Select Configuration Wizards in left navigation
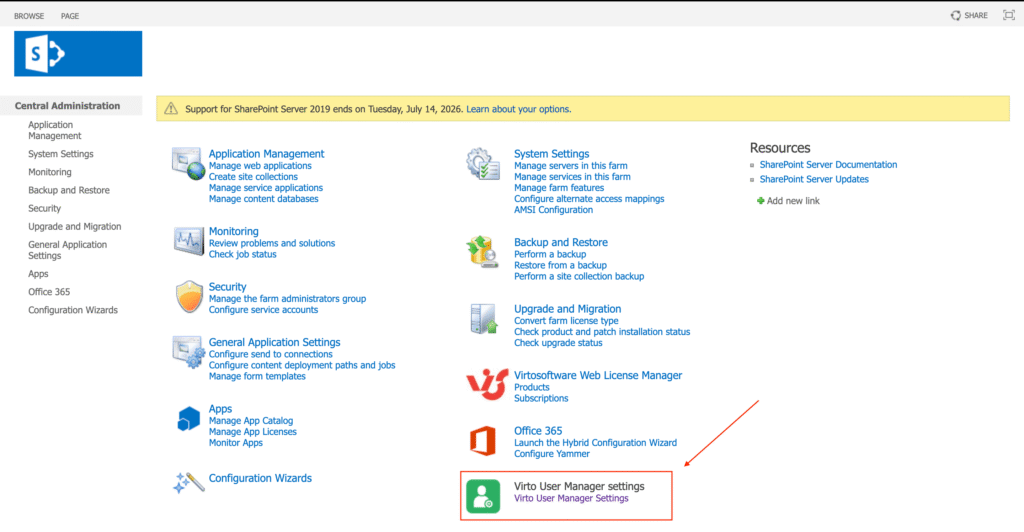This screenshot has height=532, width=1024. 73,310
